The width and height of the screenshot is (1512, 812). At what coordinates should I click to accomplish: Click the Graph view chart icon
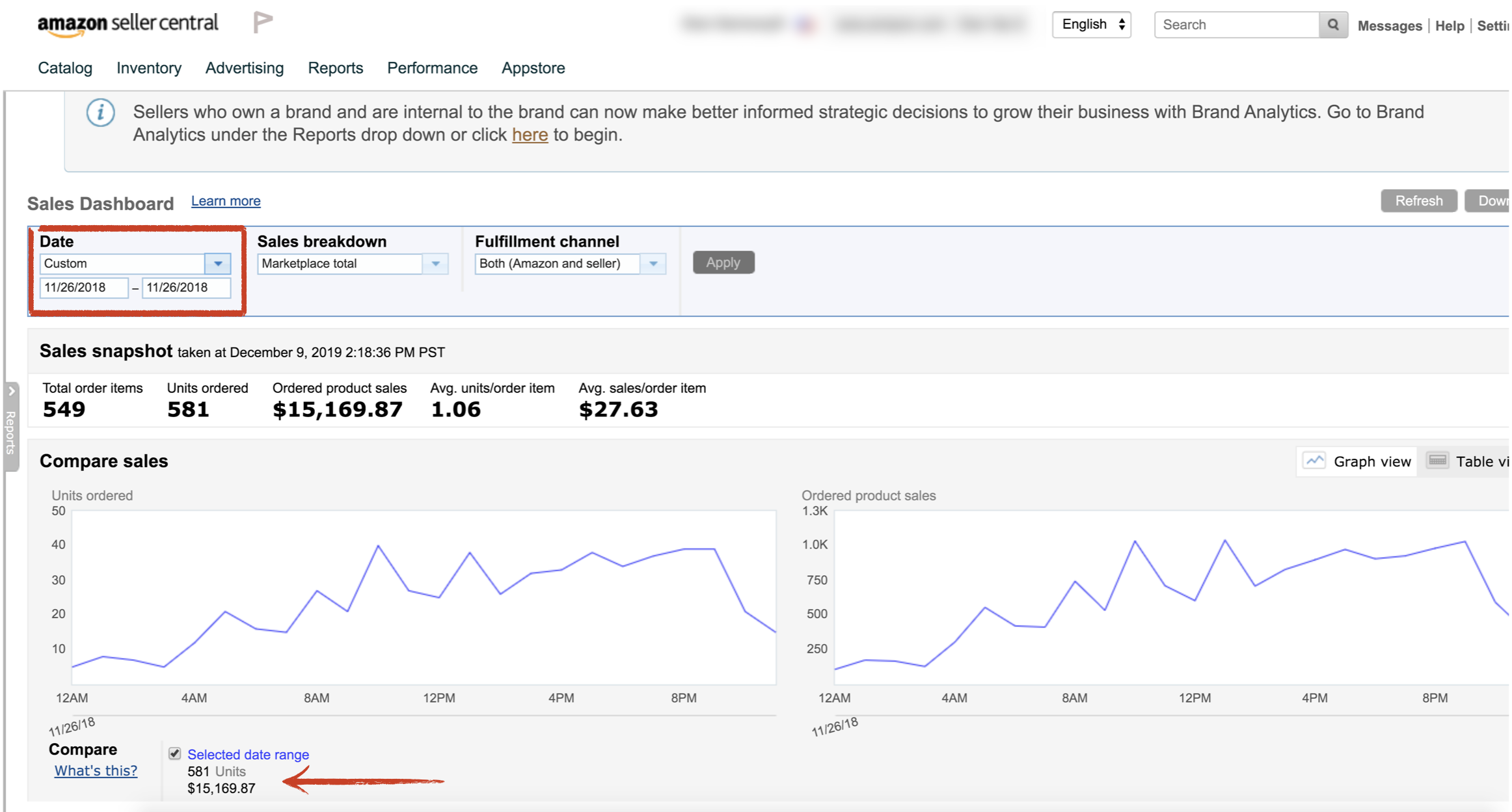(x=1314, y=461)
